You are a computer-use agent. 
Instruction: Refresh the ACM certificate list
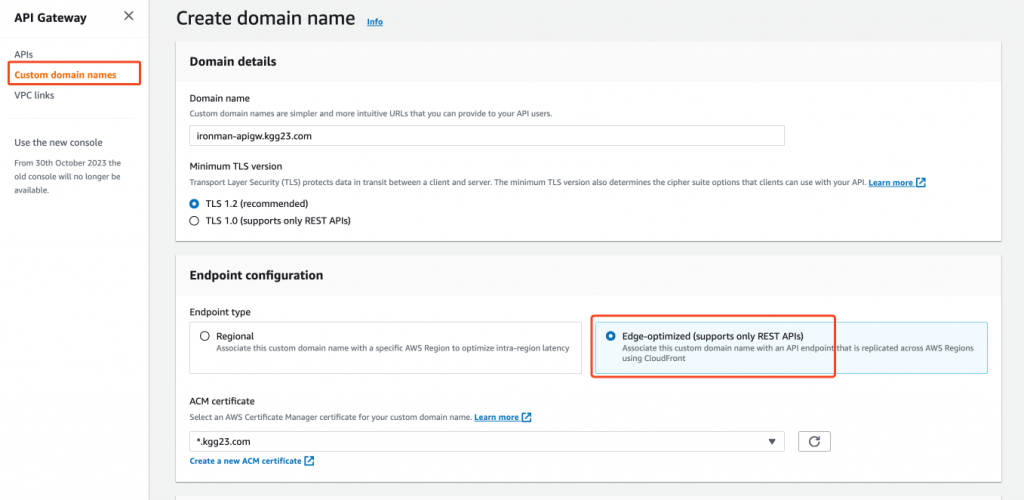814,442
